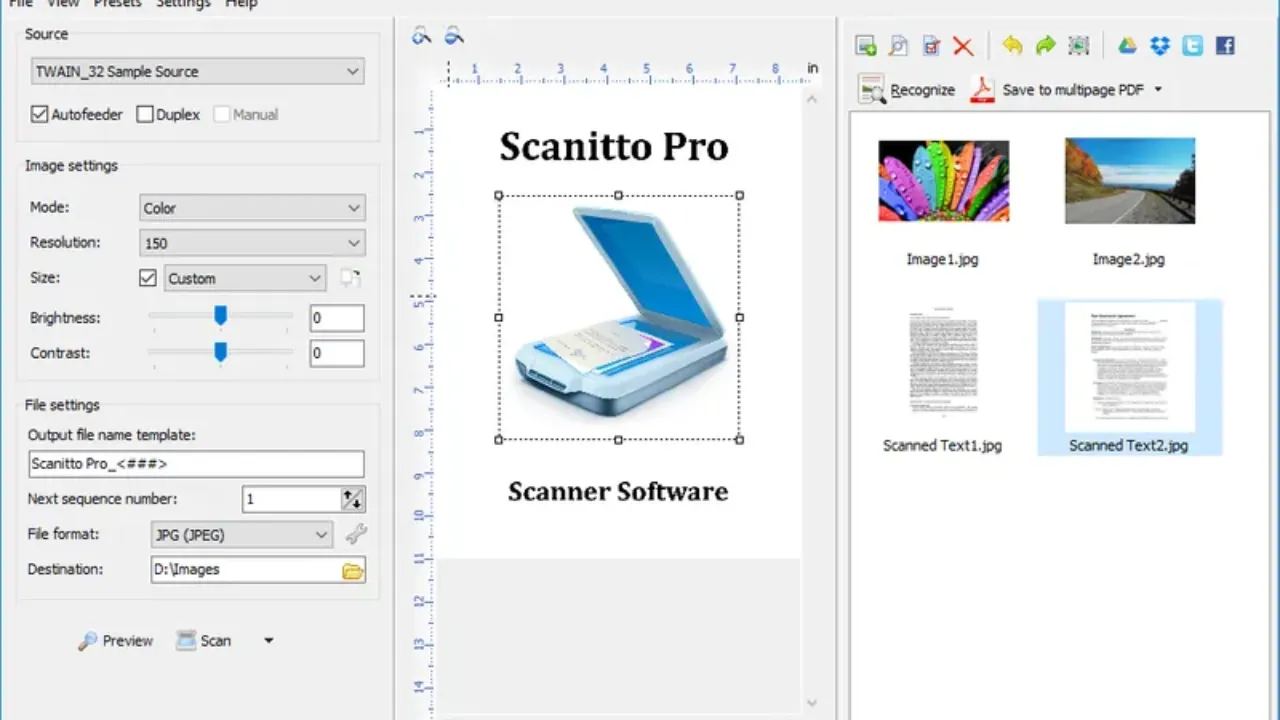Expand Save to multipage PDF arrow
Image resolution: width=1280 pixels, height=720 pixels.
click(x=1158, y=90)
